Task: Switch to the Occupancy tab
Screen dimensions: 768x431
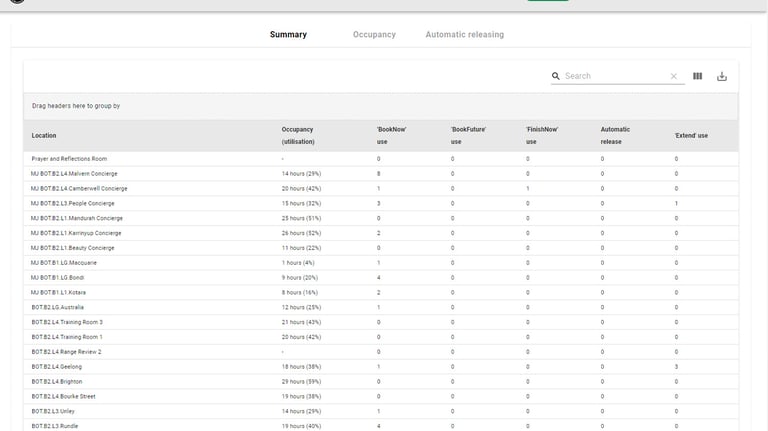Action: click(x=374, y=35)
